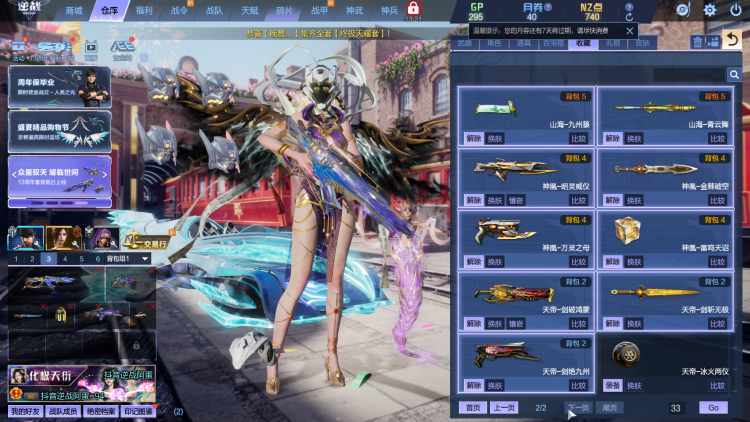The width and height of the screenshot is (750, 422).
Task: Go to previous promo banner with left chevron
Action: [x=14, y=175]
